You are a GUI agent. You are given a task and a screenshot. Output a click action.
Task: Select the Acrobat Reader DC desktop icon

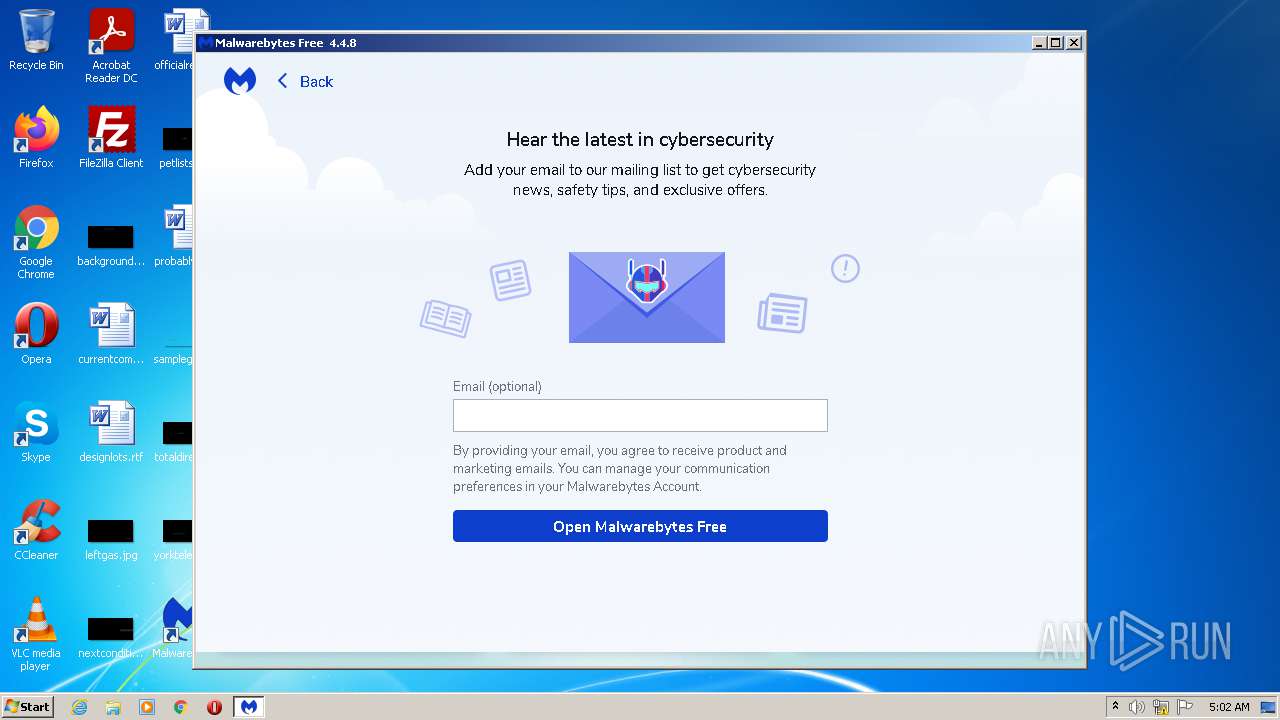click(111, 46)
